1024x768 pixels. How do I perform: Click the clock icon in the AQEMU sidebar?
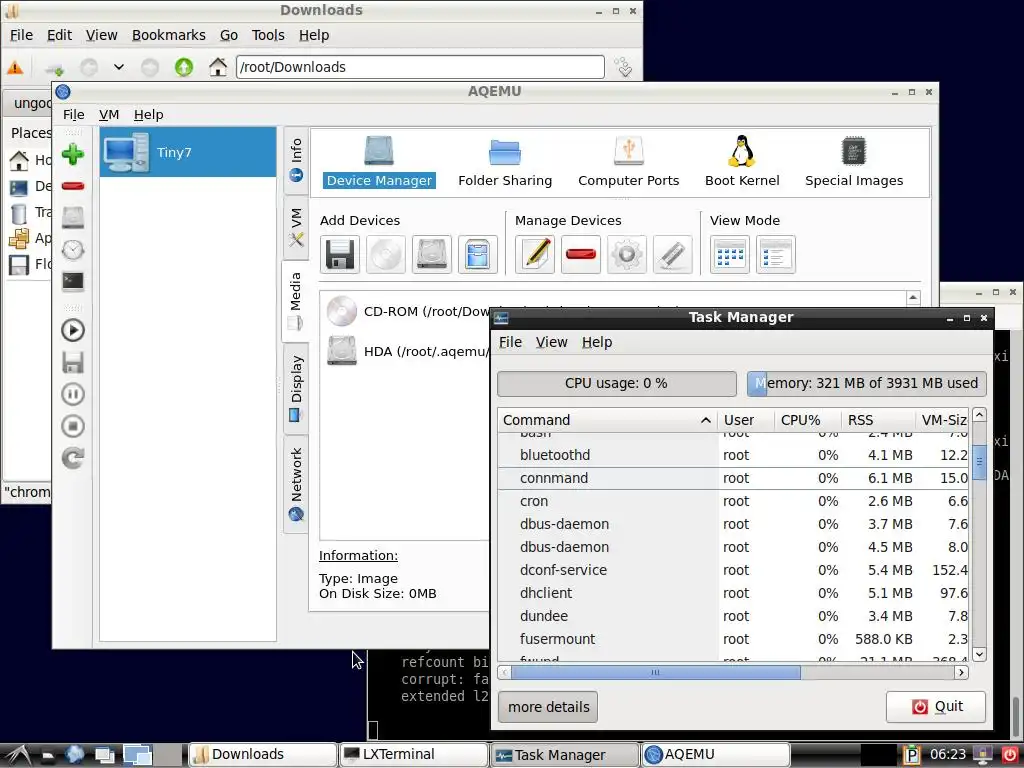coord(72,249)
